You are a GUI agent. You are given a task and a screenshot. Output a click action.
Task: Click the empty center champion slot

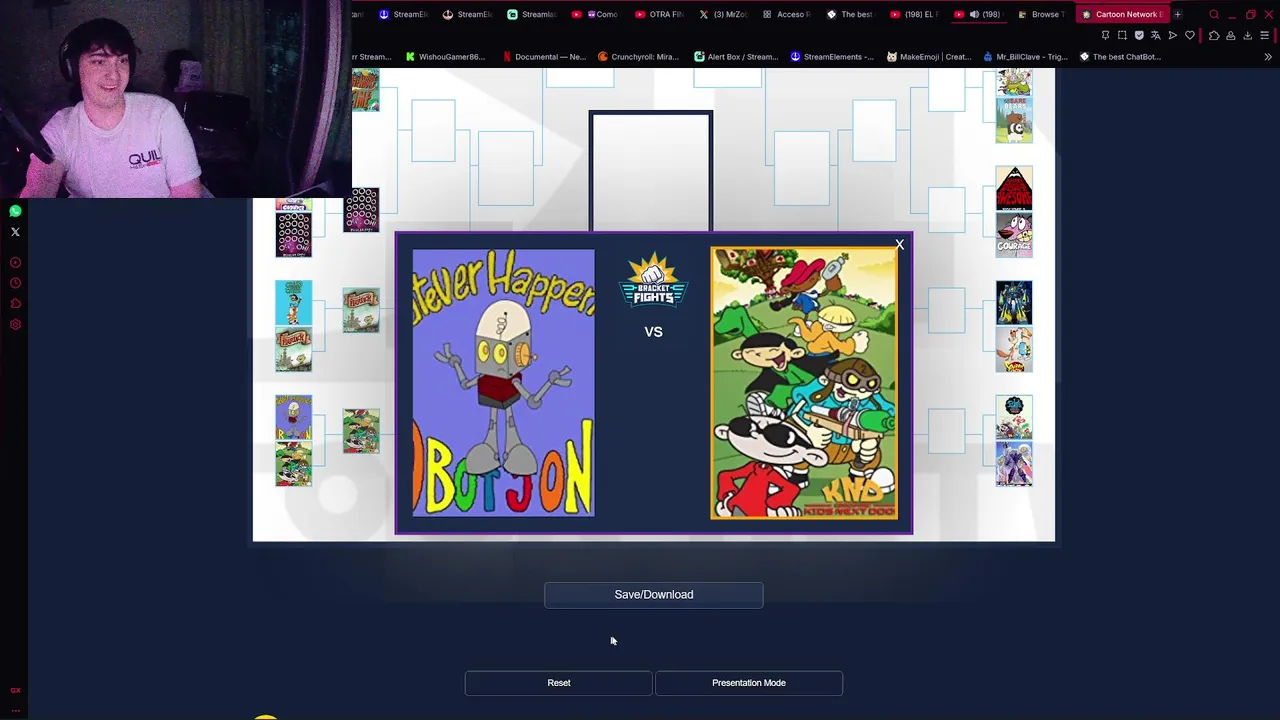[651, 171]
